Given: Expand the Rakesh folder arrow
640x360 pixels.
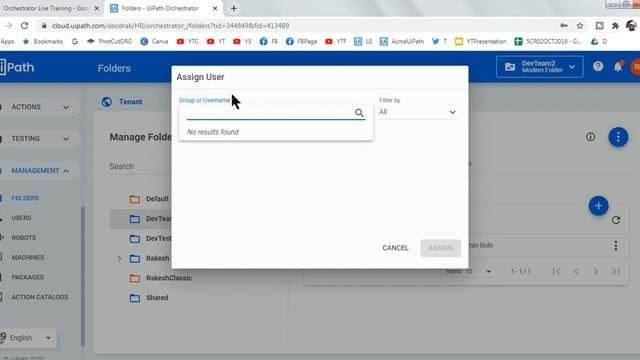Looking at the screenshot, I should (x=119, y=258).
